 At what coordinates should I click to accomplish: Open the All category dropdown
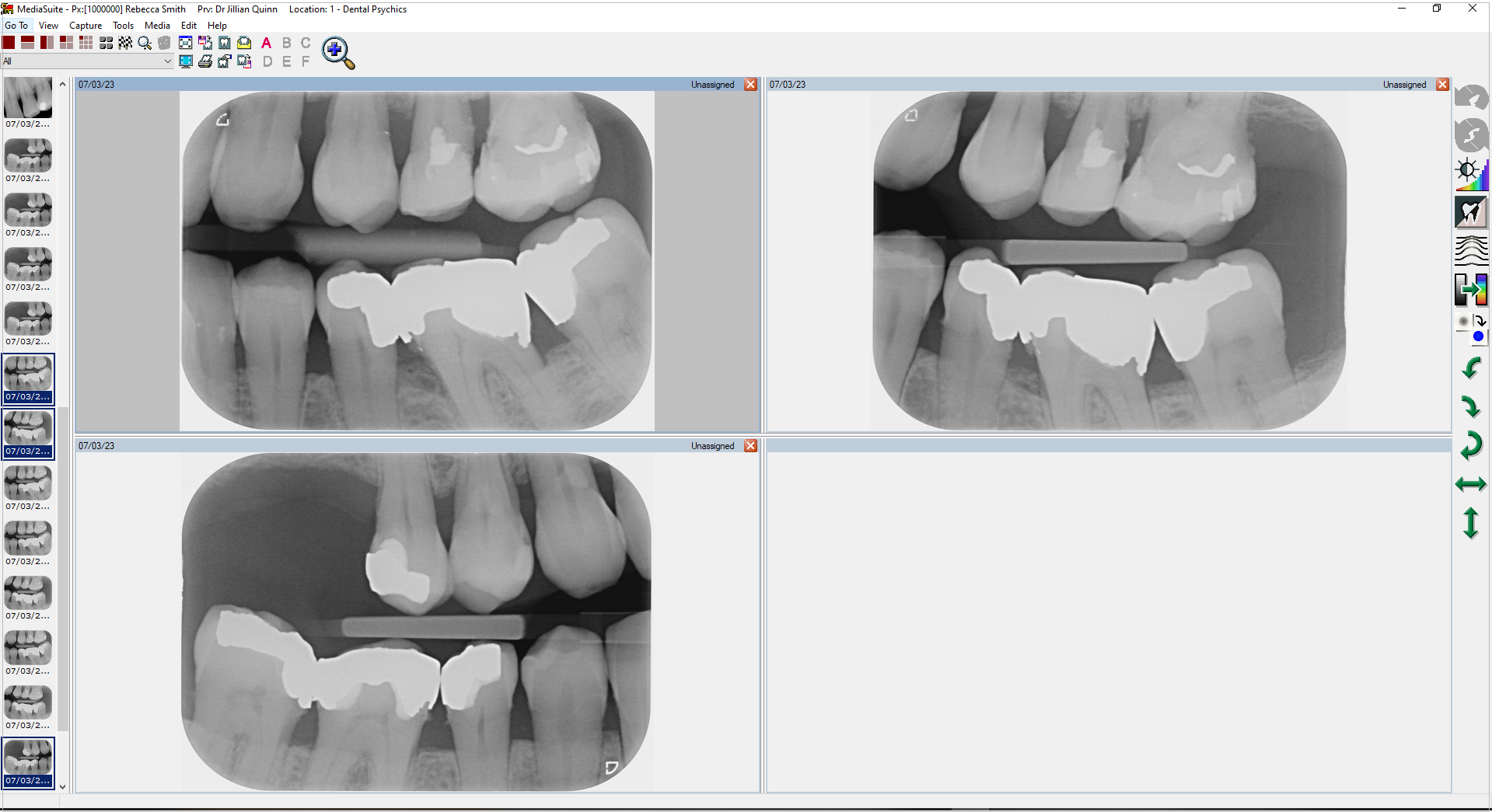[x=87, y=61]
